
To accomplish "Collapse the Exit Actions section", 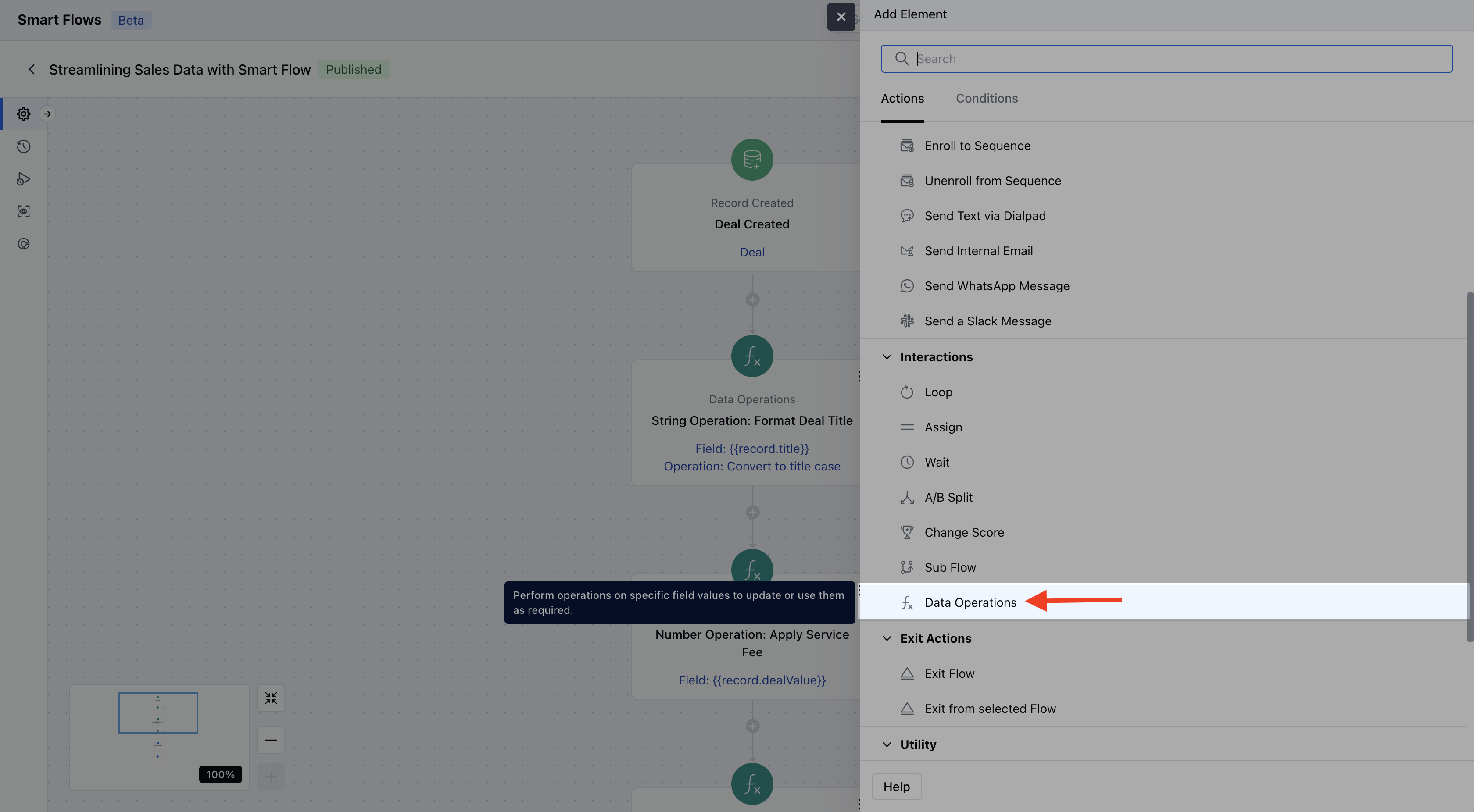I will 886,638.
